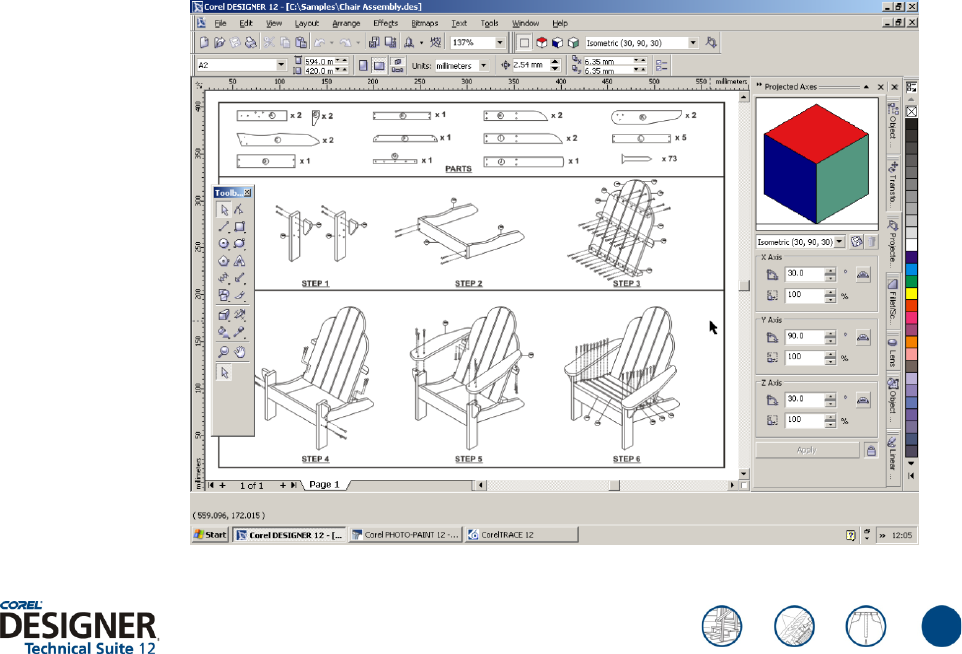962x654 pixels.
Task: Click the Open file icon
Action: [x=219, y=42]
